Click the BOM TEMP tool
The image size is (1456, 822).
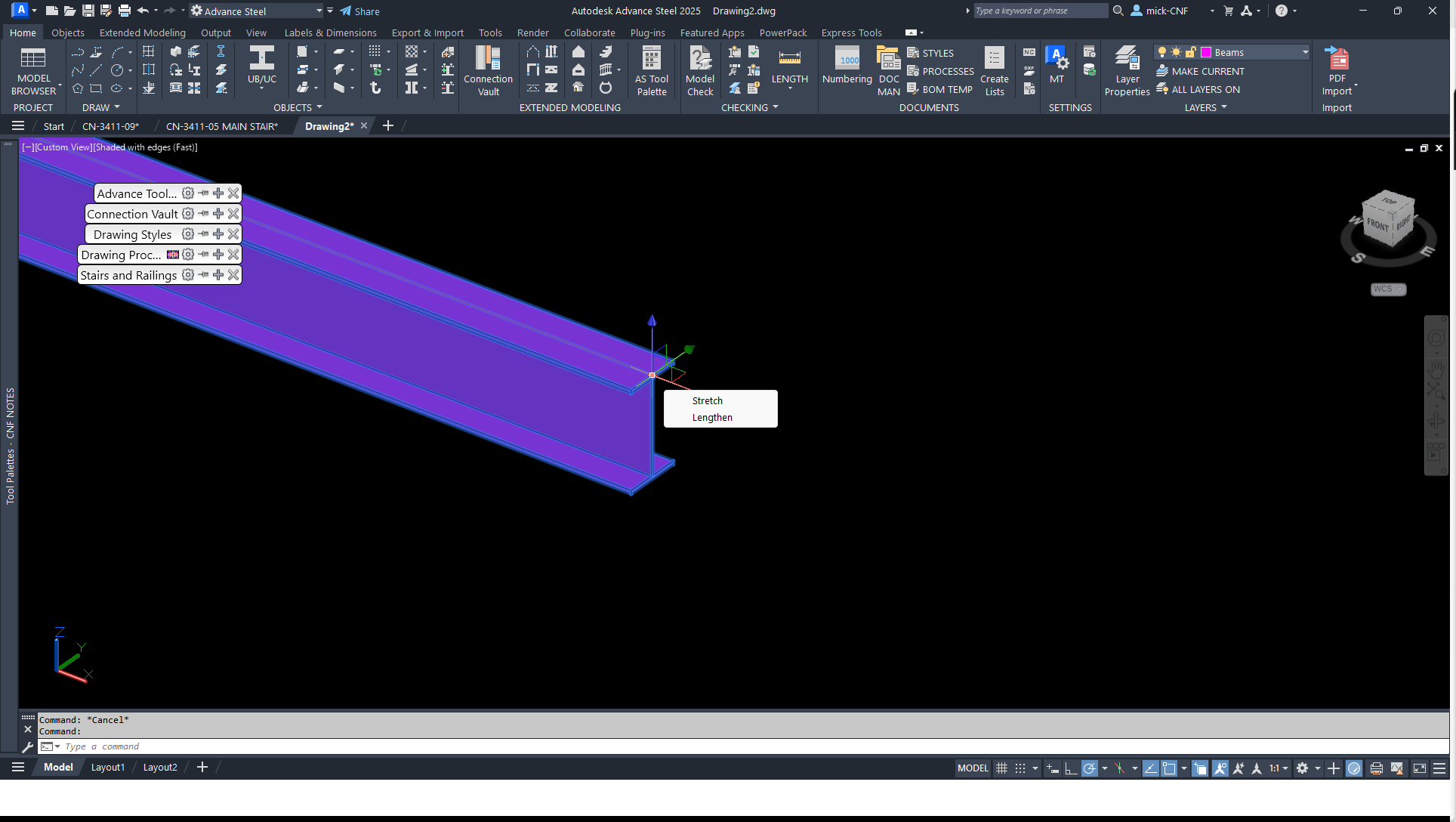tap(939, 89)
